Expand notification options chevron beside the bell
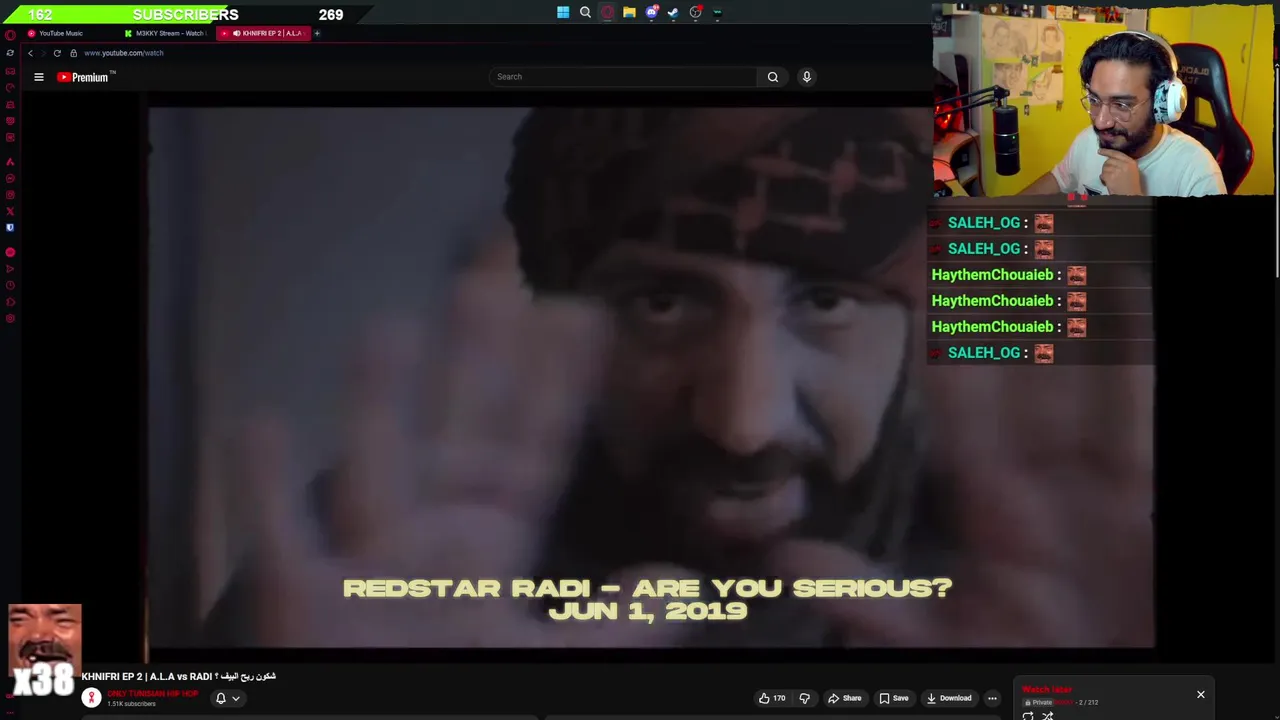 [x=236, y=698]
